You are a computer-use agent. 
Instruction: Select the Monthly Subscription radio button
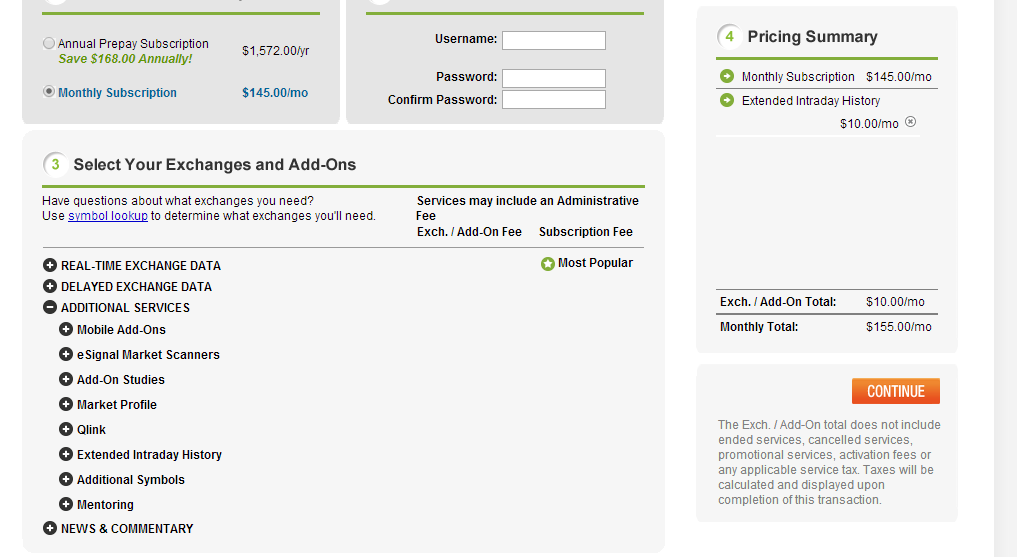point(49,91)
